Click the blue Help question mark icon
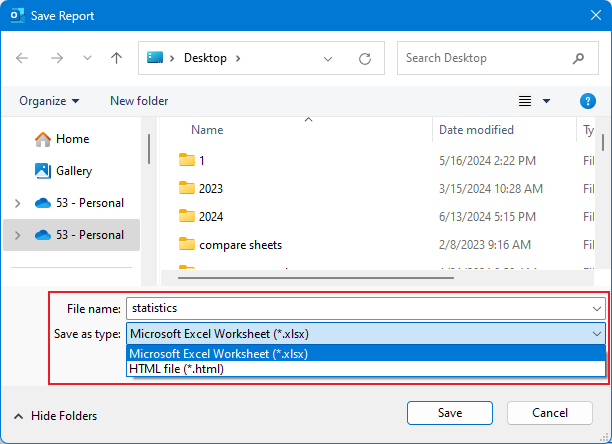This screenshot has height=444, width=612. pos(588,101)
